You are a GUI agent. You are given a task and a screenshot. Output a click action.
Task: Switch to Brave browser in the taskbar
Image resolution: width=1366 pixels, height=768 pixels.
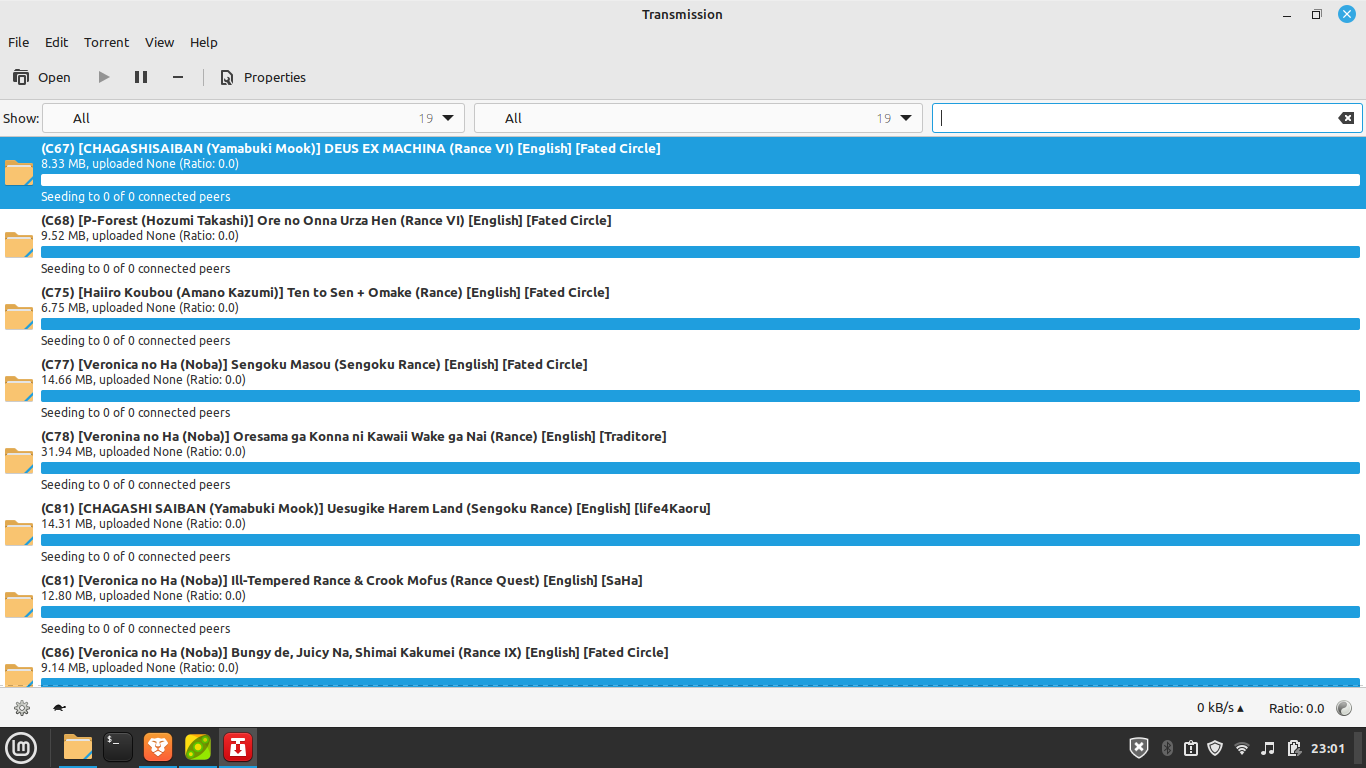tap(158, 747)
